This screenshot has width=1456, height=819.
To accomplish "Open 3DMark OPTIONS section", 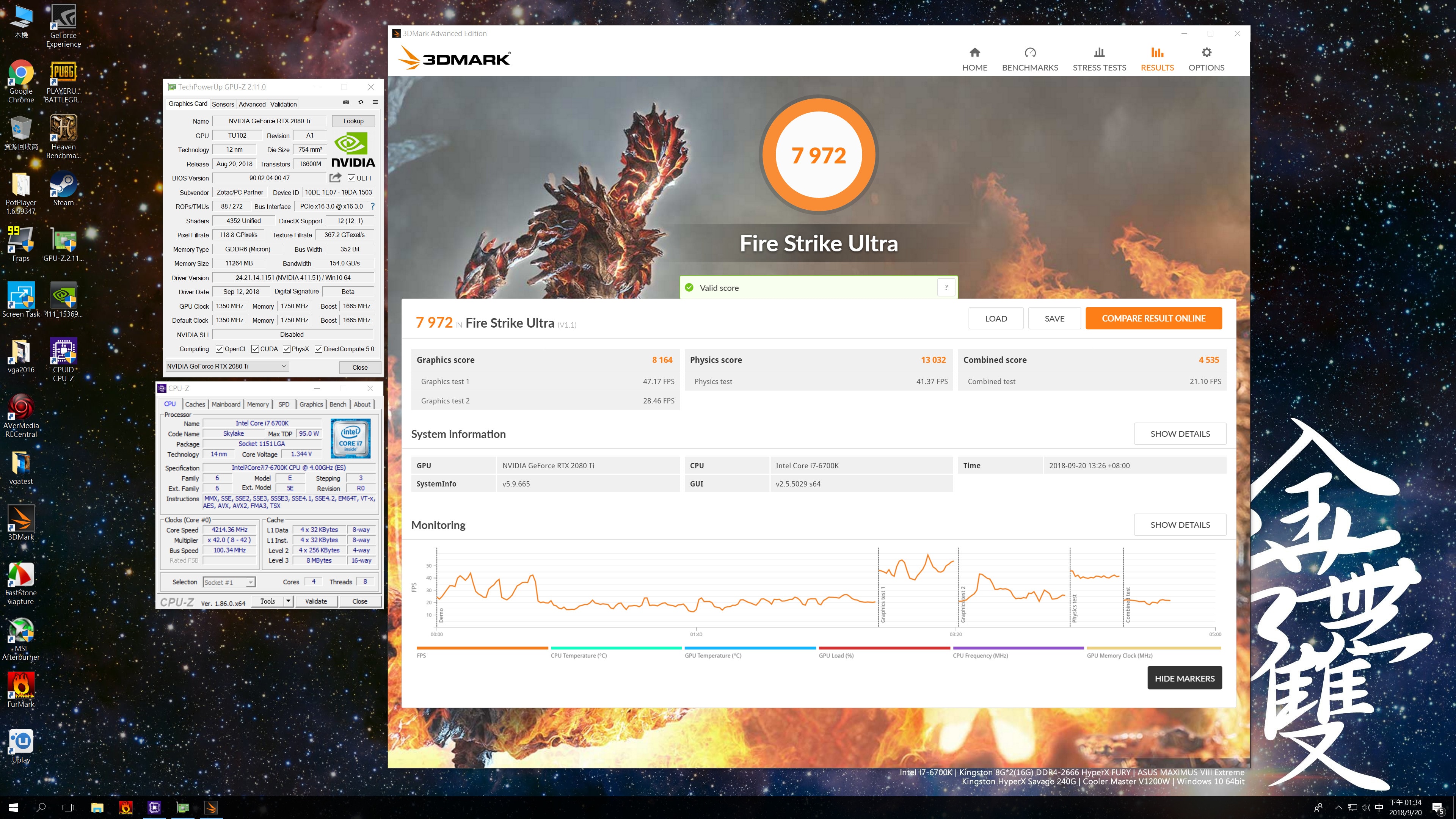I will [x=1206, y=60].
